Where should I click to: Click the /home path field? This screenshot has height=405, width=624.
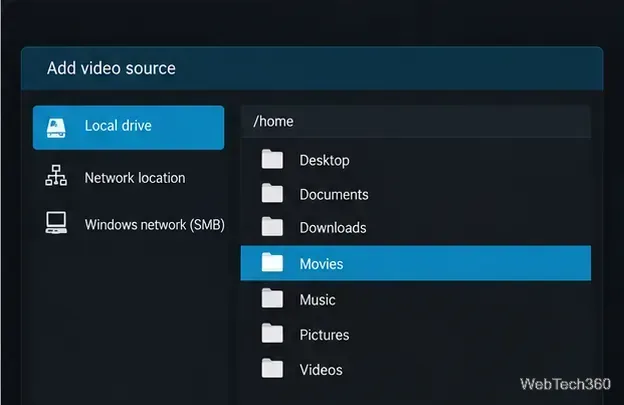(x=416, y=122)
